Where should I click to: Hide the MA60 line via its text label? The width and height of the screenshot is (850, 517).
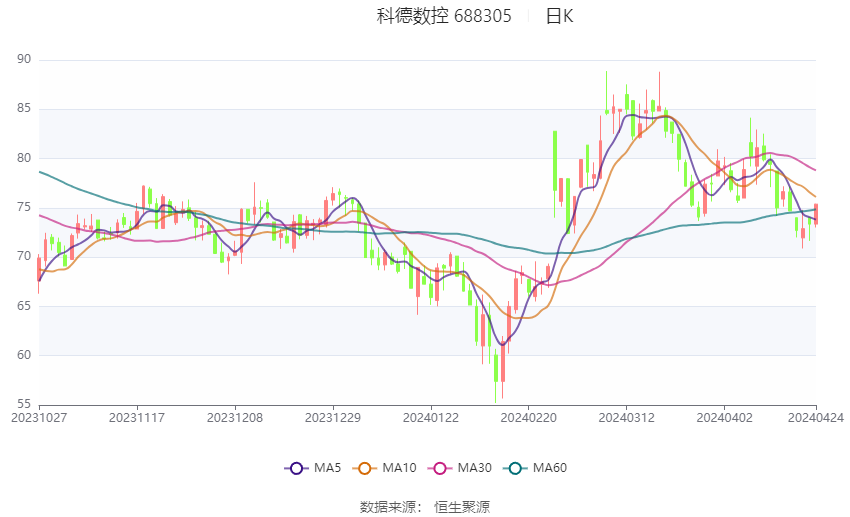click(550, 467)
